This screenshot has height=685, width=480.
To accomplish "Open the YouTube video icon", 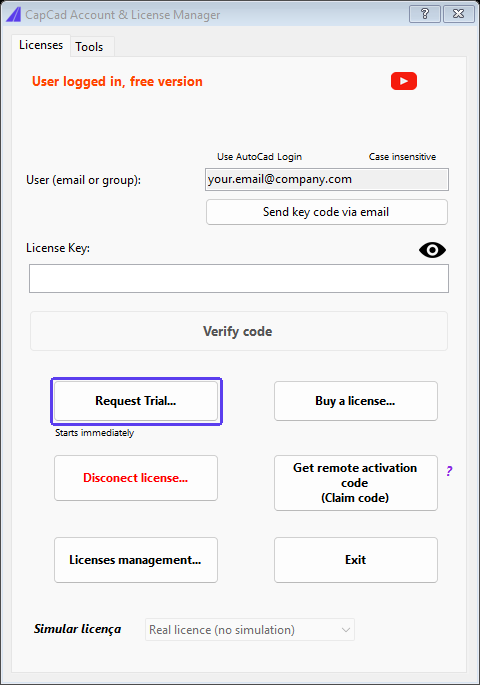I will [404, 81].
